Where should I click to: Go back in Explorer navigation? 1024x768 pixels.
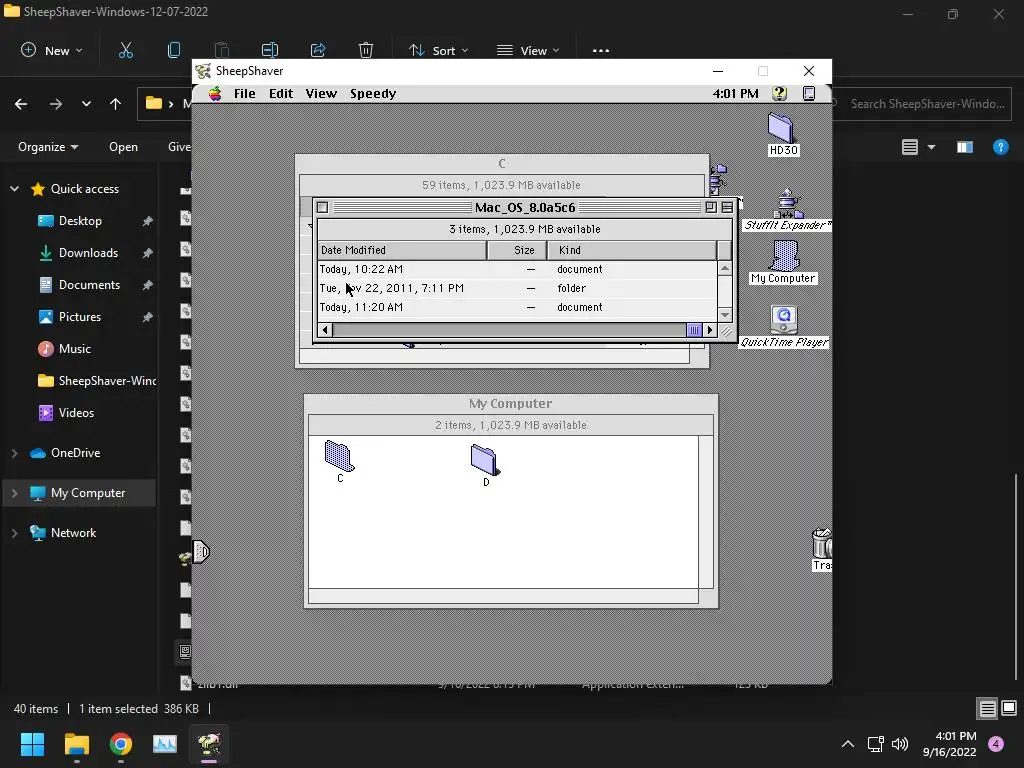click(x=21, y=104)
